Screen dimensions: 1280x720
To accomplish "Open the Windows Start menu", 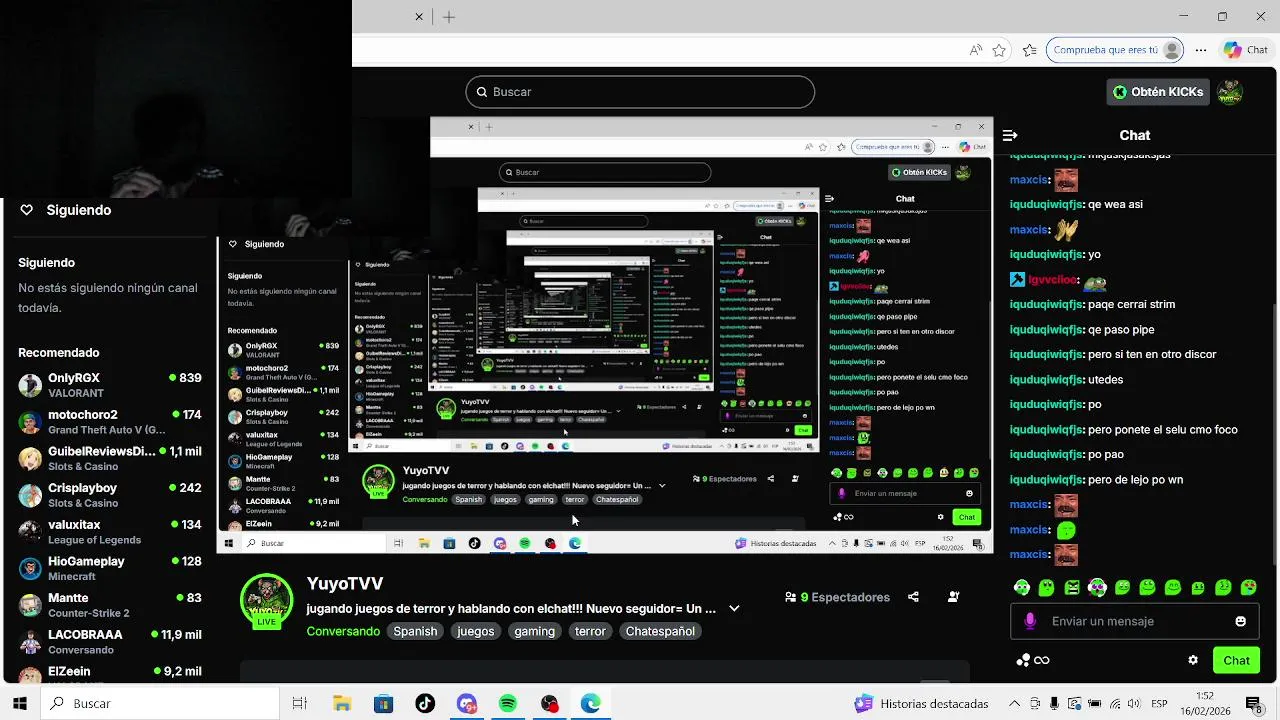I will [19, 704].
